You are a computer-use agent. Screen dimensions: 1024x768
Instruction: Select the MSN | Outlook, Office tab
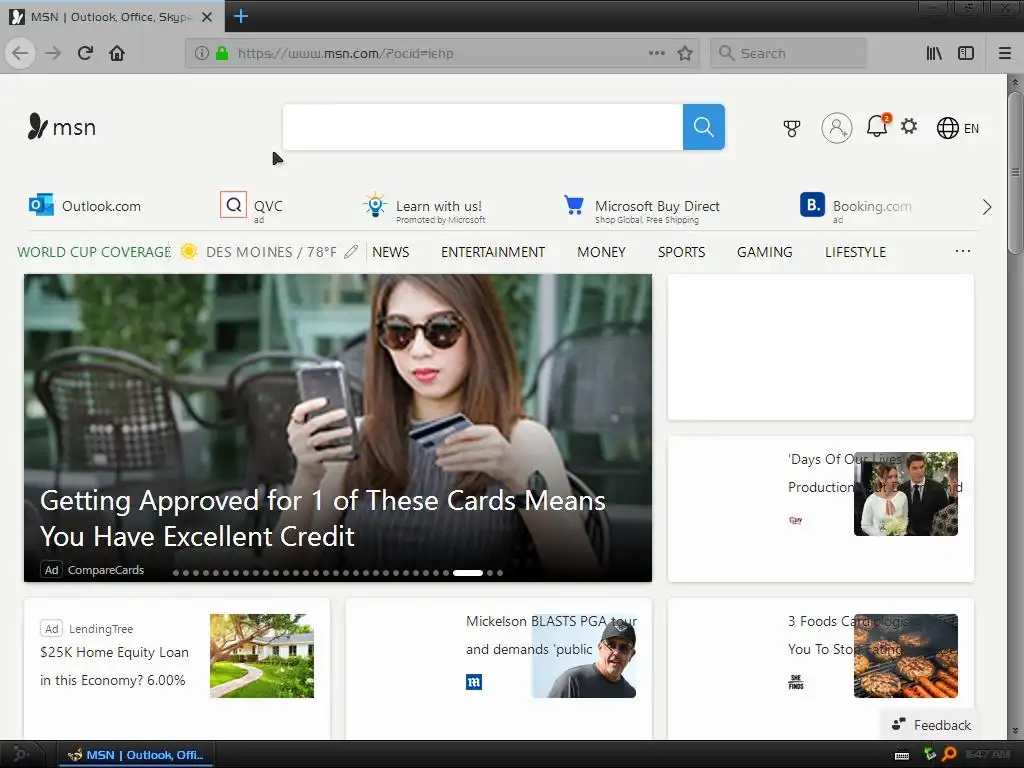112,17
